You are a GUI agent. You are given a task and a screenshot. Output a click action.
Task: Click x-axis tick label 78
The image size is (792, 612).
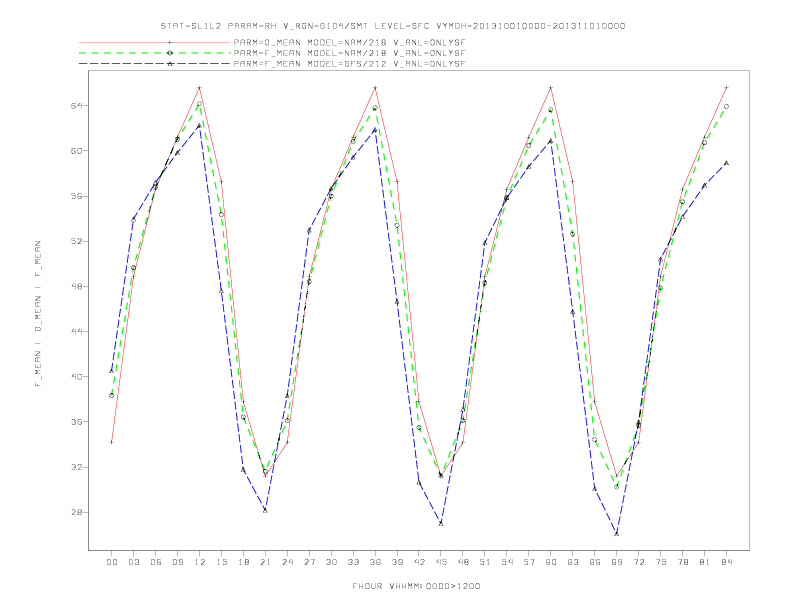pos(683,562)
